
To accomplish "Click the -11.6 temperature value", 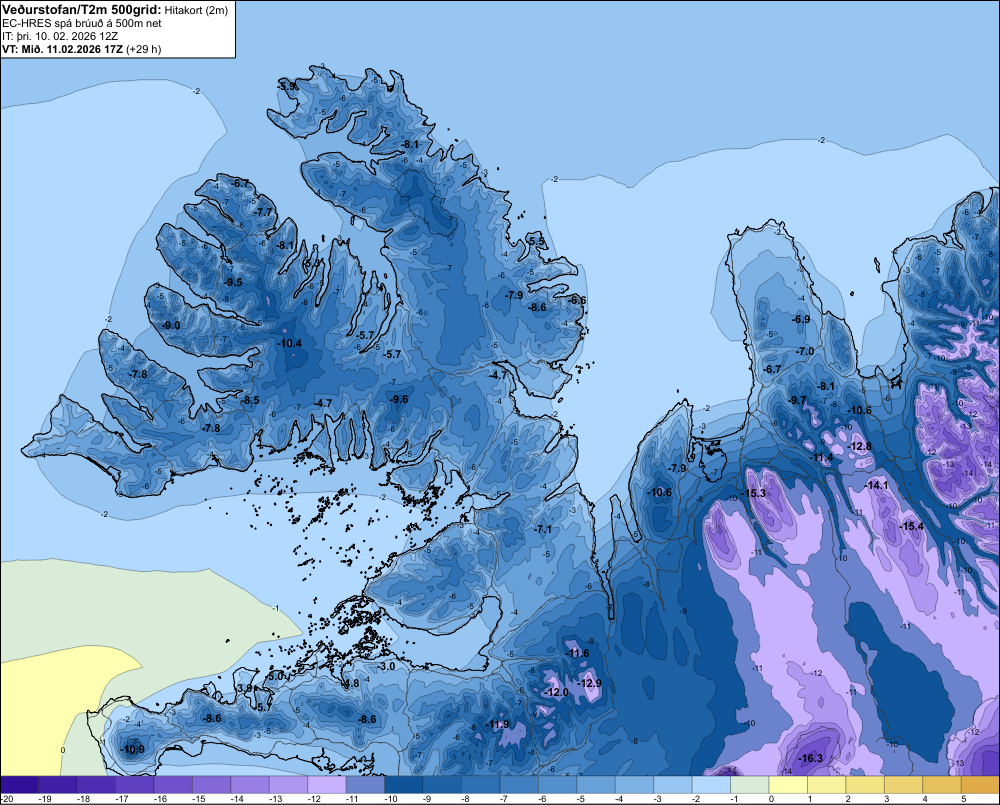I will pos(577,653).
